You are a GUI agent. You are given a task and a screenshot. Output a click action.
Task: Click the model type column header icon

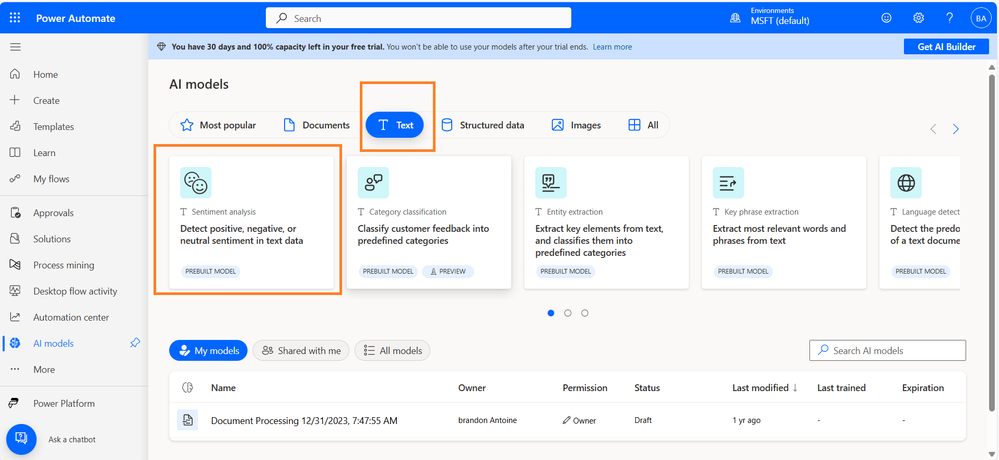click(187, 387)
